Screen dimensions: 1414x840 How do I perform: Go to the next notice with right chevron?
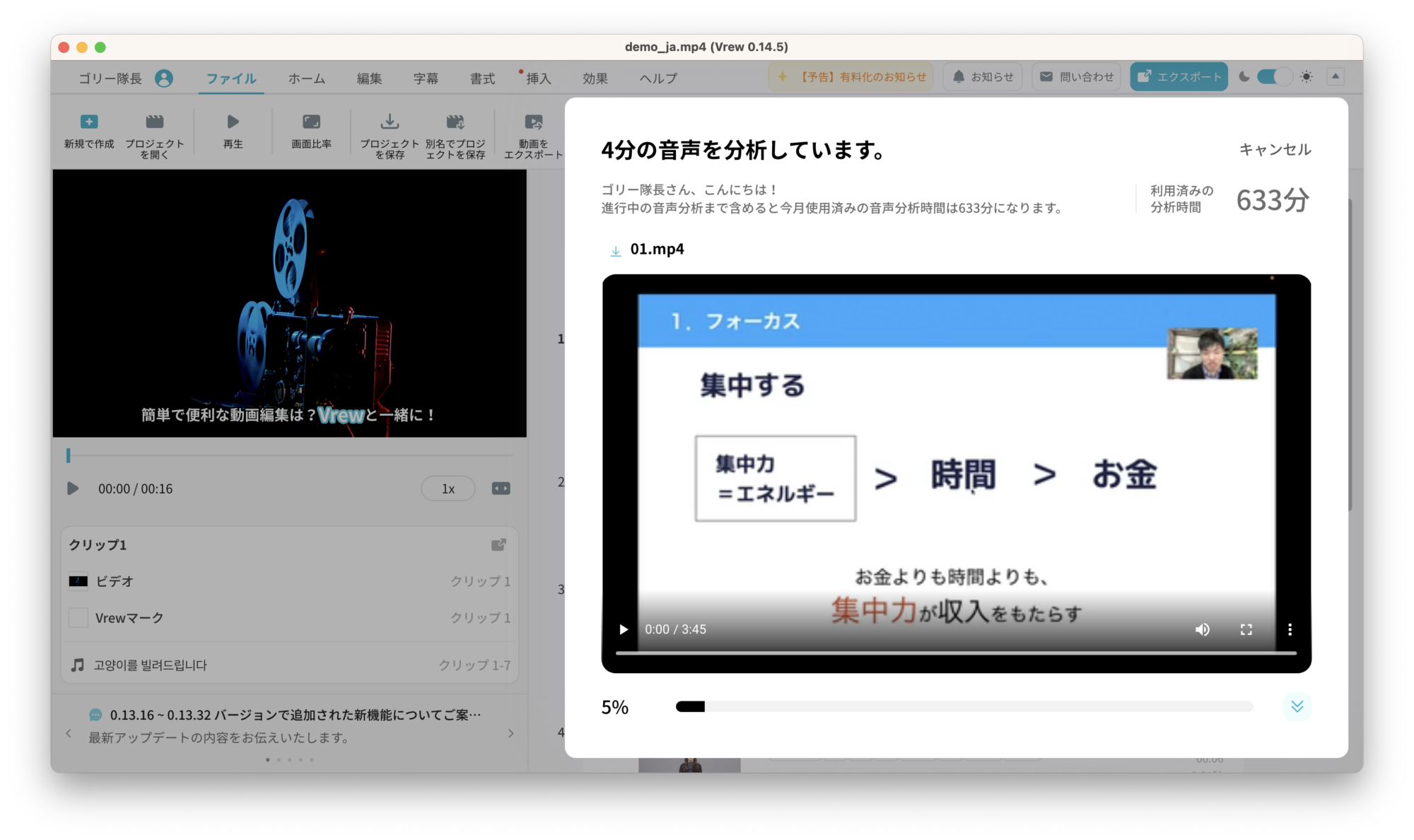point(510,733)
